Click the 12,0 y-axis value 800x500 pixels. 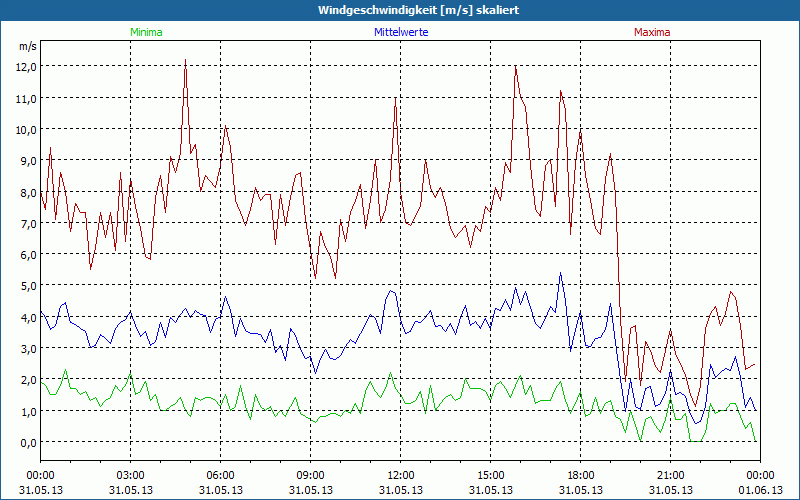(x=28, y=67)
